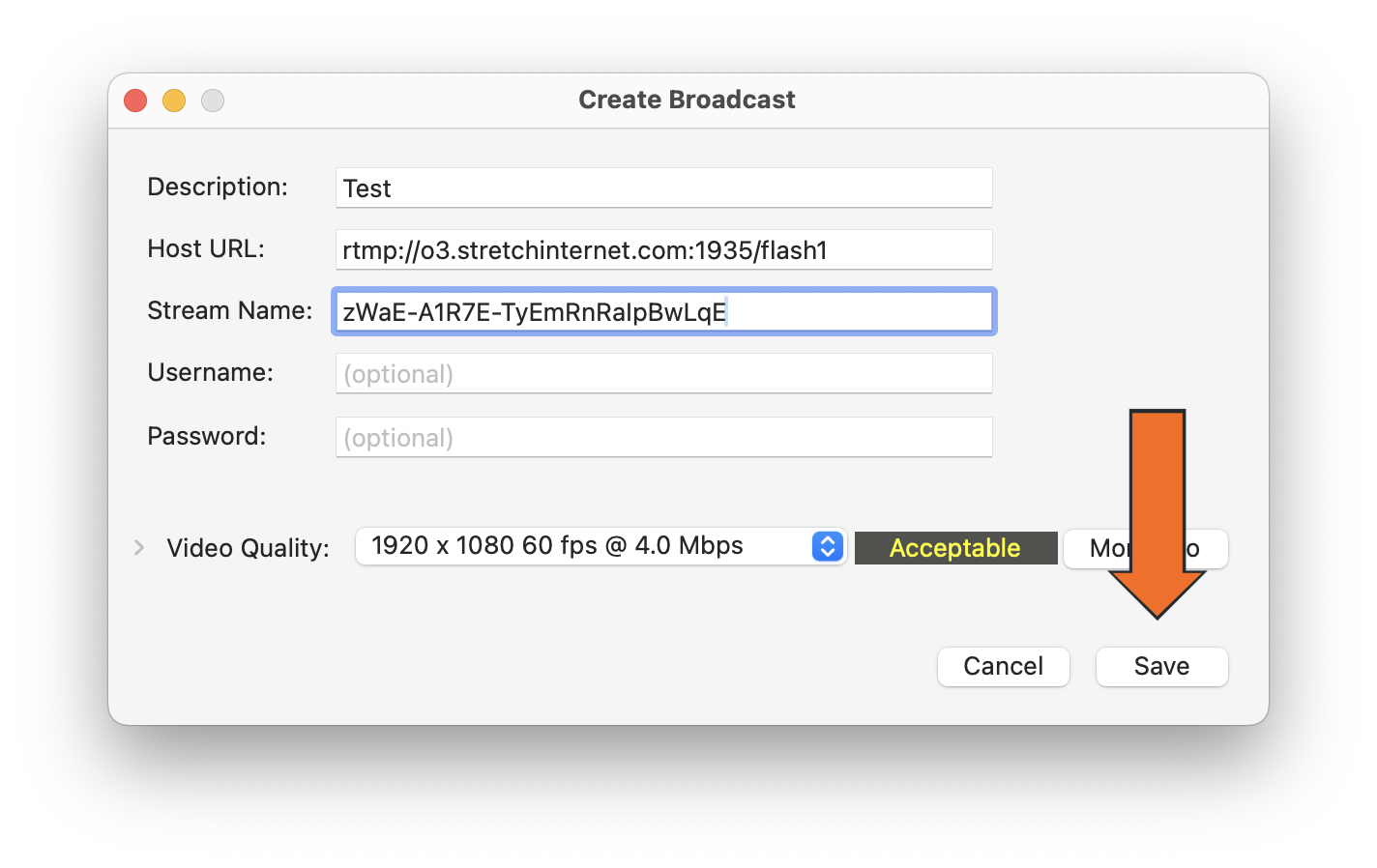
Task: Select the Stream Name text field
Action: [x=663, y=311]
